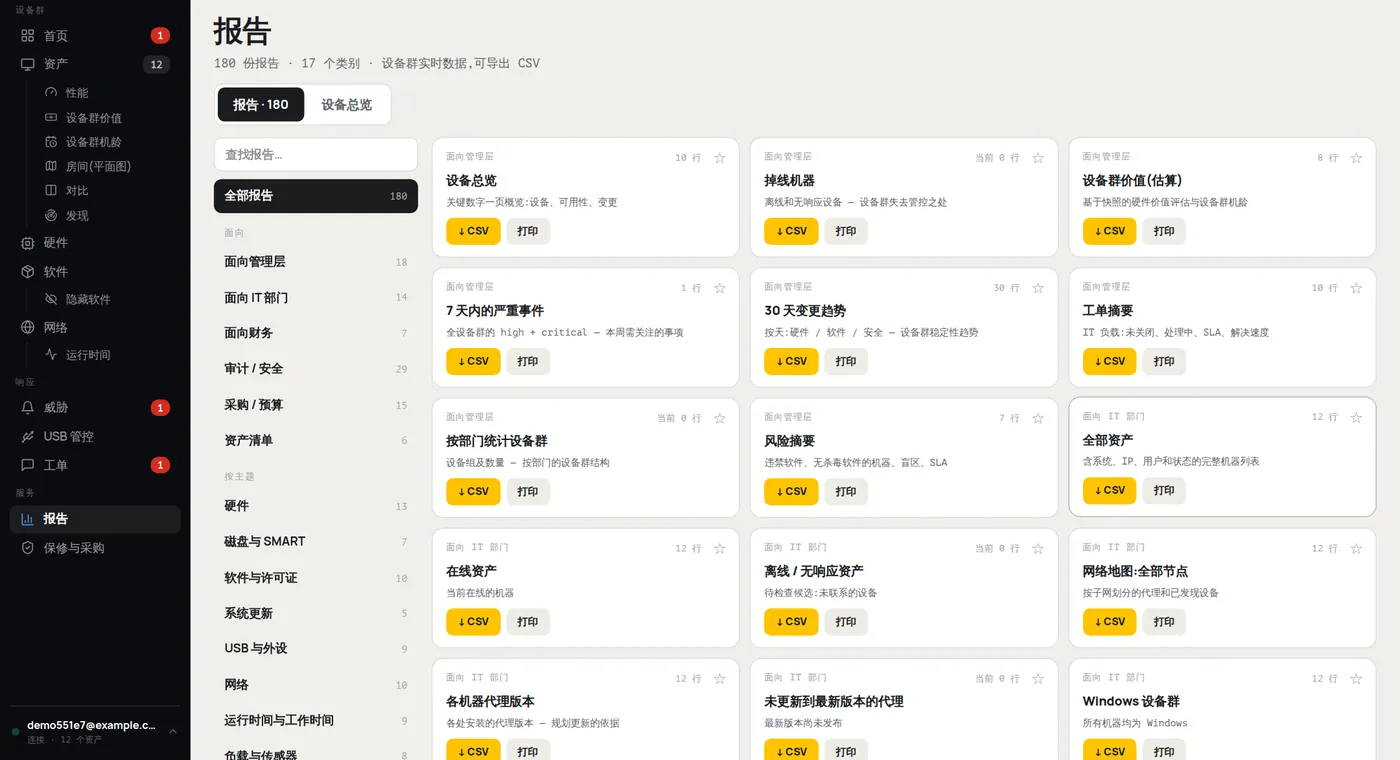Filter reports by 面向财务

316,333
